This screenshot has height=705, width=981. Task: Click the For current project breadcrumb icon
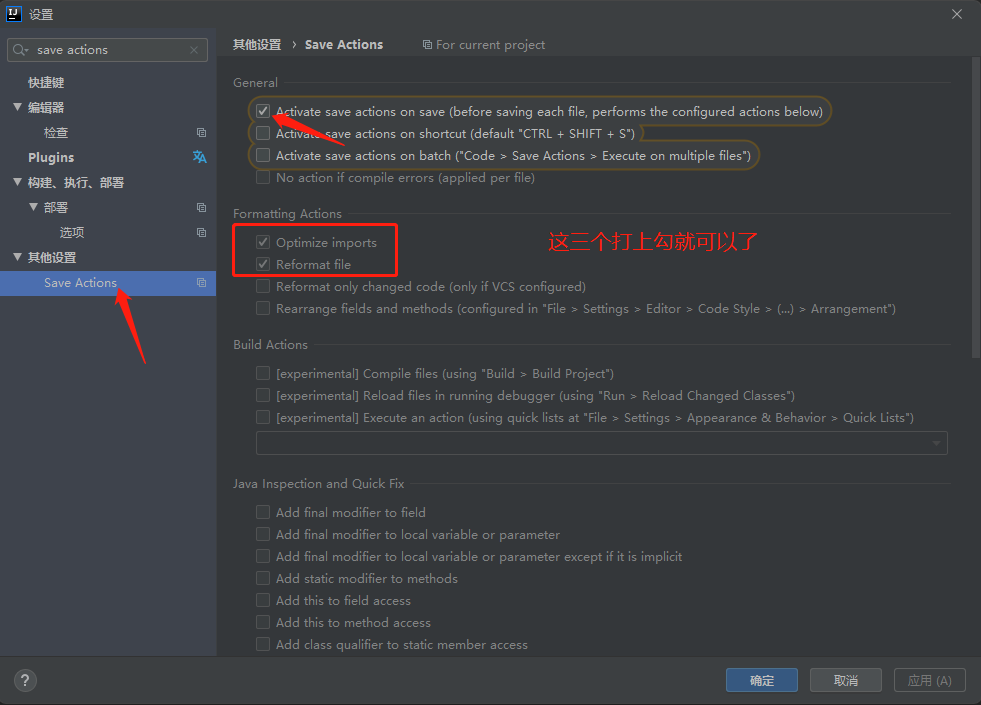coord(427,44)
